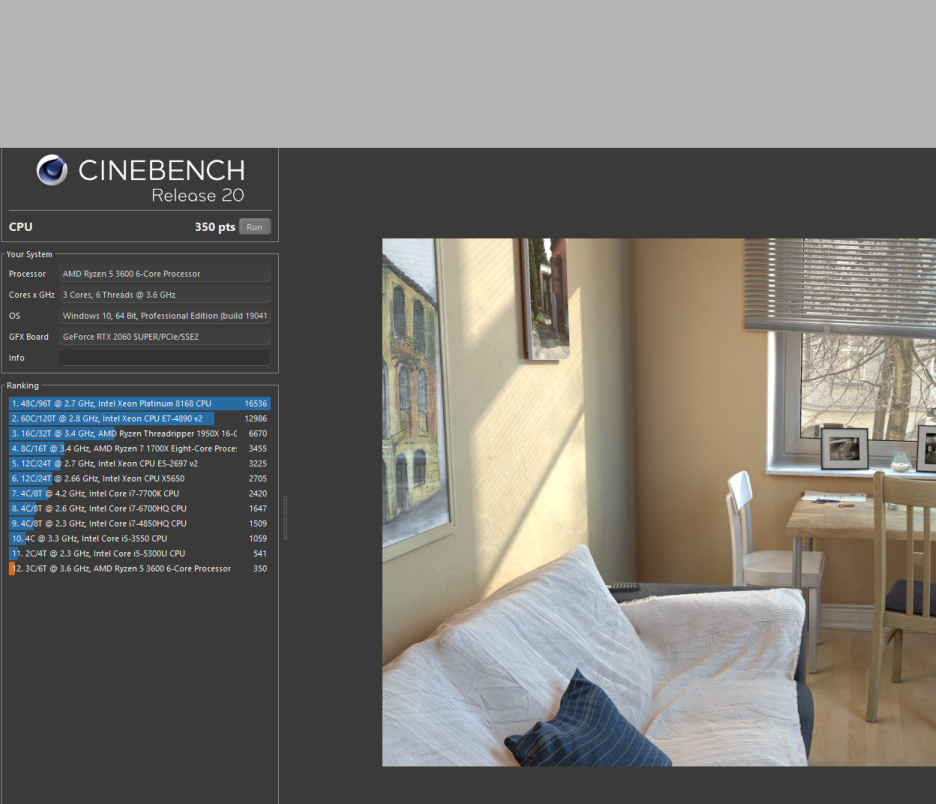Select ranking row Intel Core i7-7700K CPU

(x=140, y=493)
